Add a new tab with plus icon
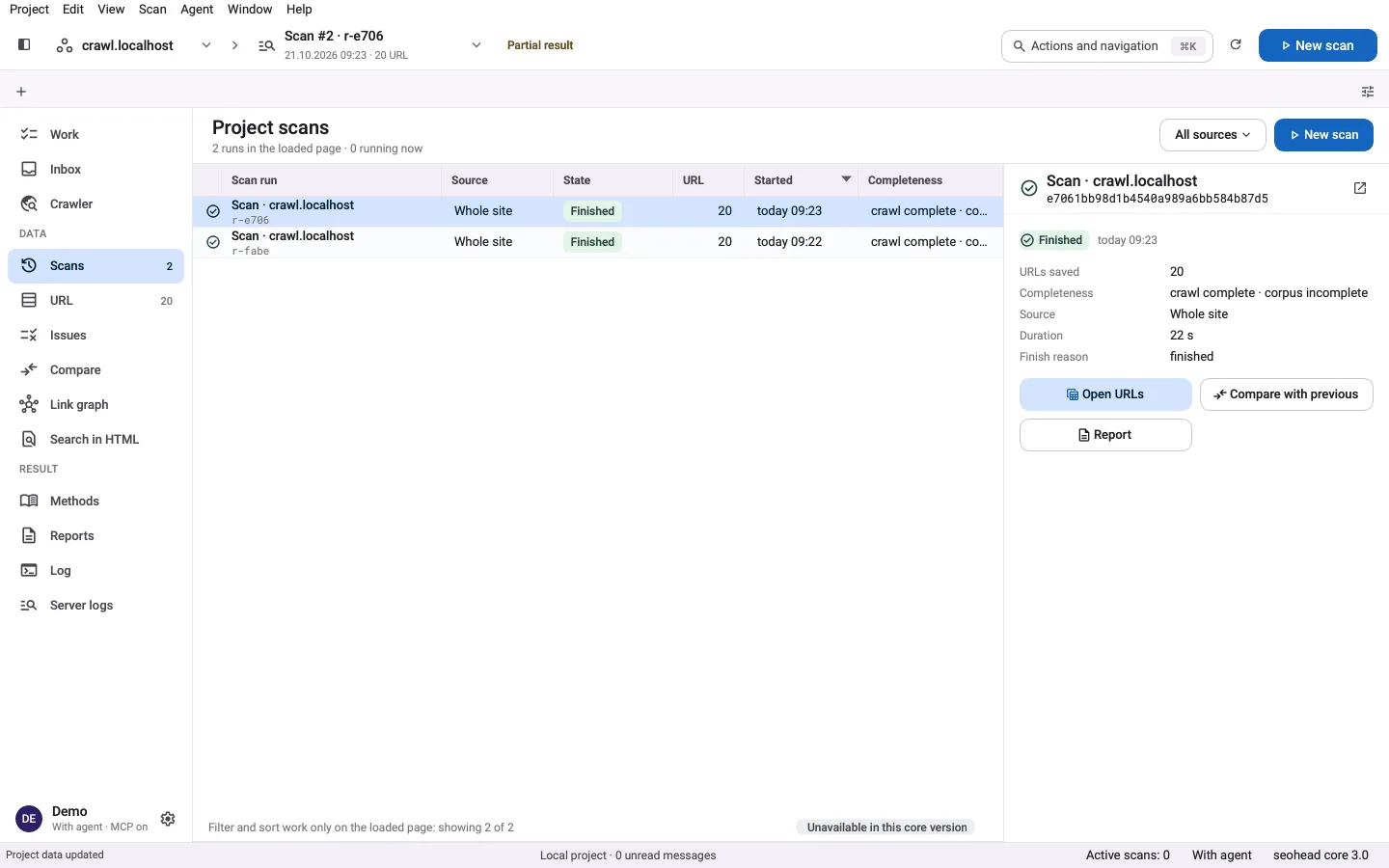 coord(21,92)
